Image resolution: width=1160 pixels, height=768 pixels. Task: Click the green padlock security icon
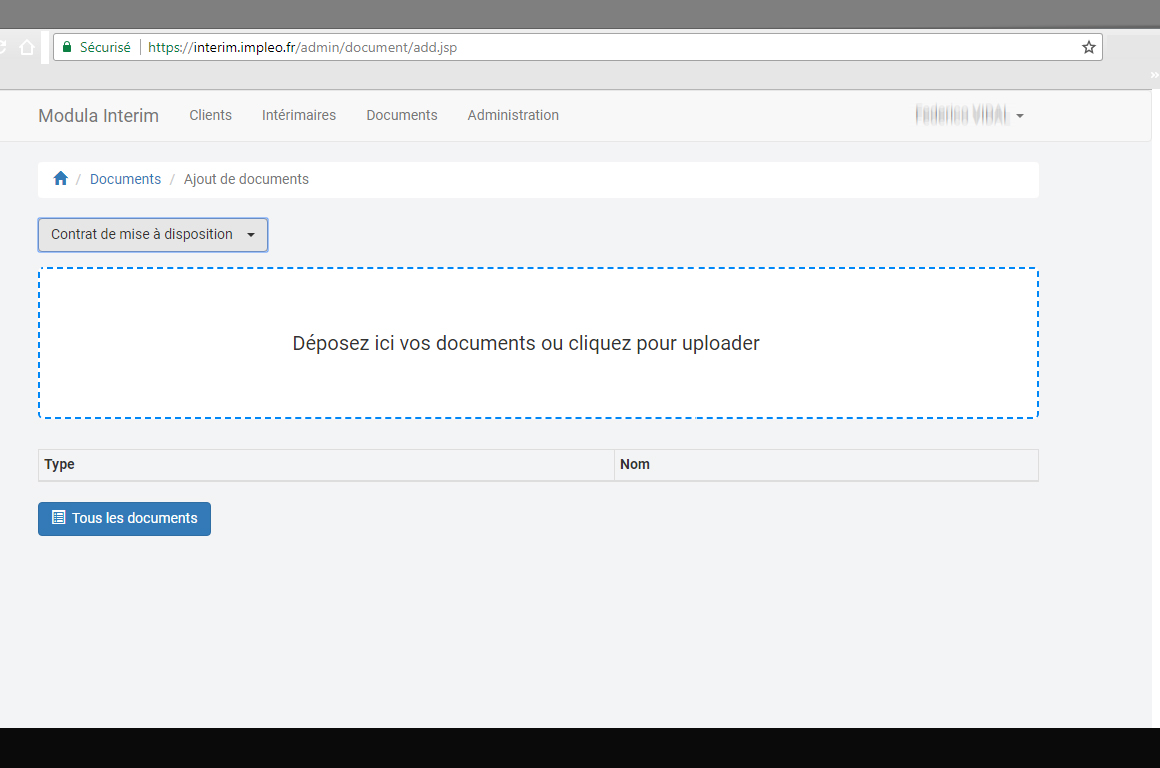[67, 47]
